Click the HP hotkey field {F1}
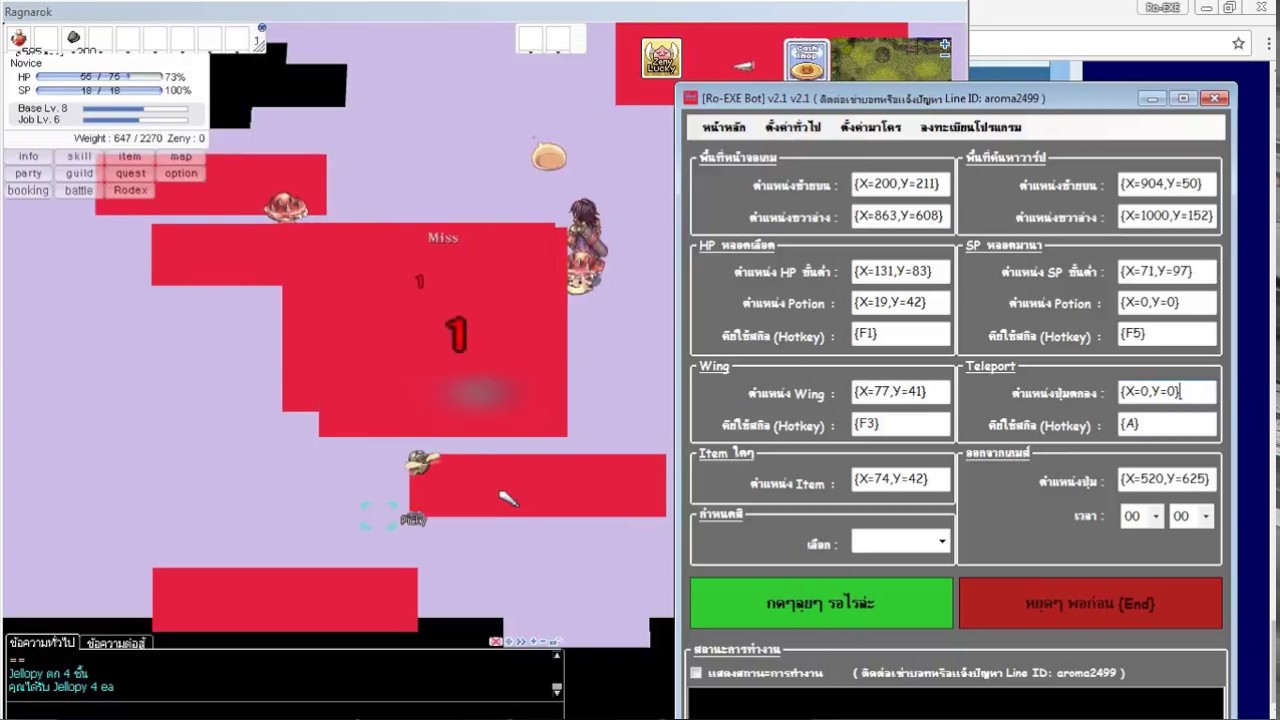The width and height of the screenshot is (1280, 720). pos(900,333)
